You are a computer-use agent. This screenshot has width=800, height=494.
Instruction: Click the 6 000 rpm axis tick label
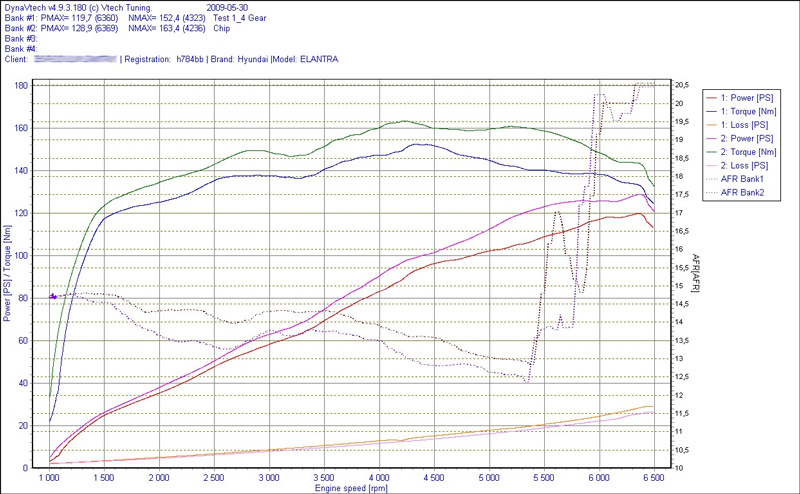(599, 479)
